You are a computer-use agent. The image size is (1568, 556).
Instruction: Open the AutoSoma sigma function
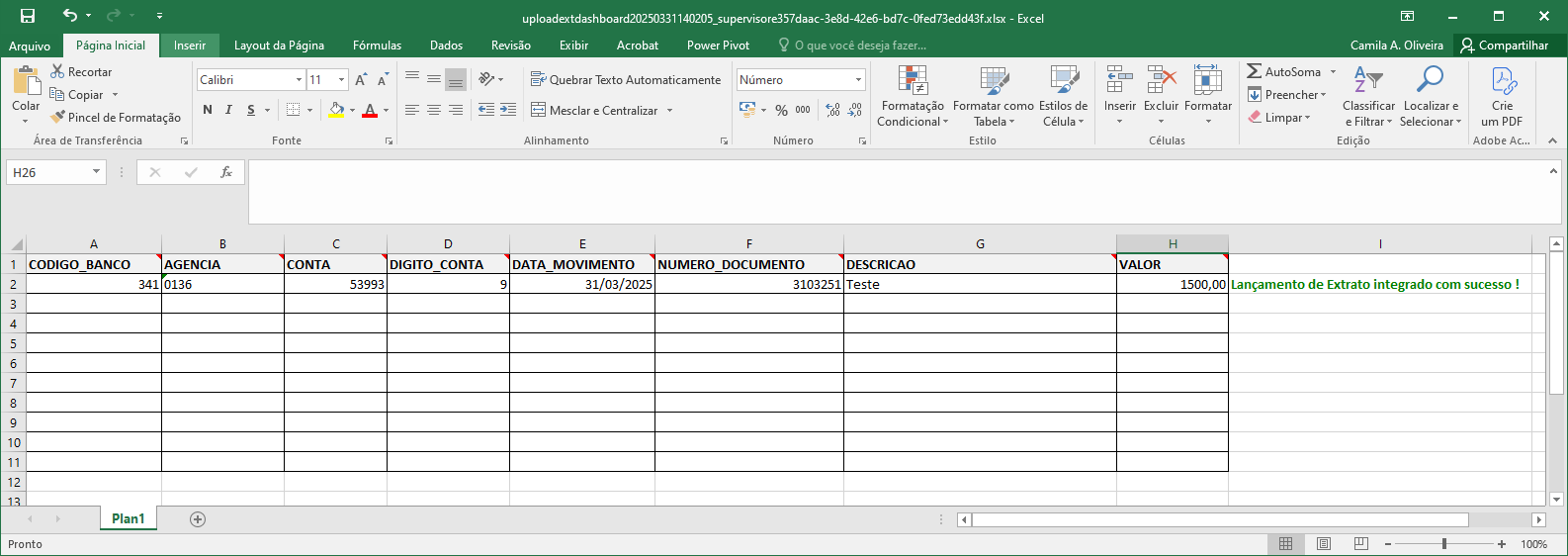pos(1255,71)
